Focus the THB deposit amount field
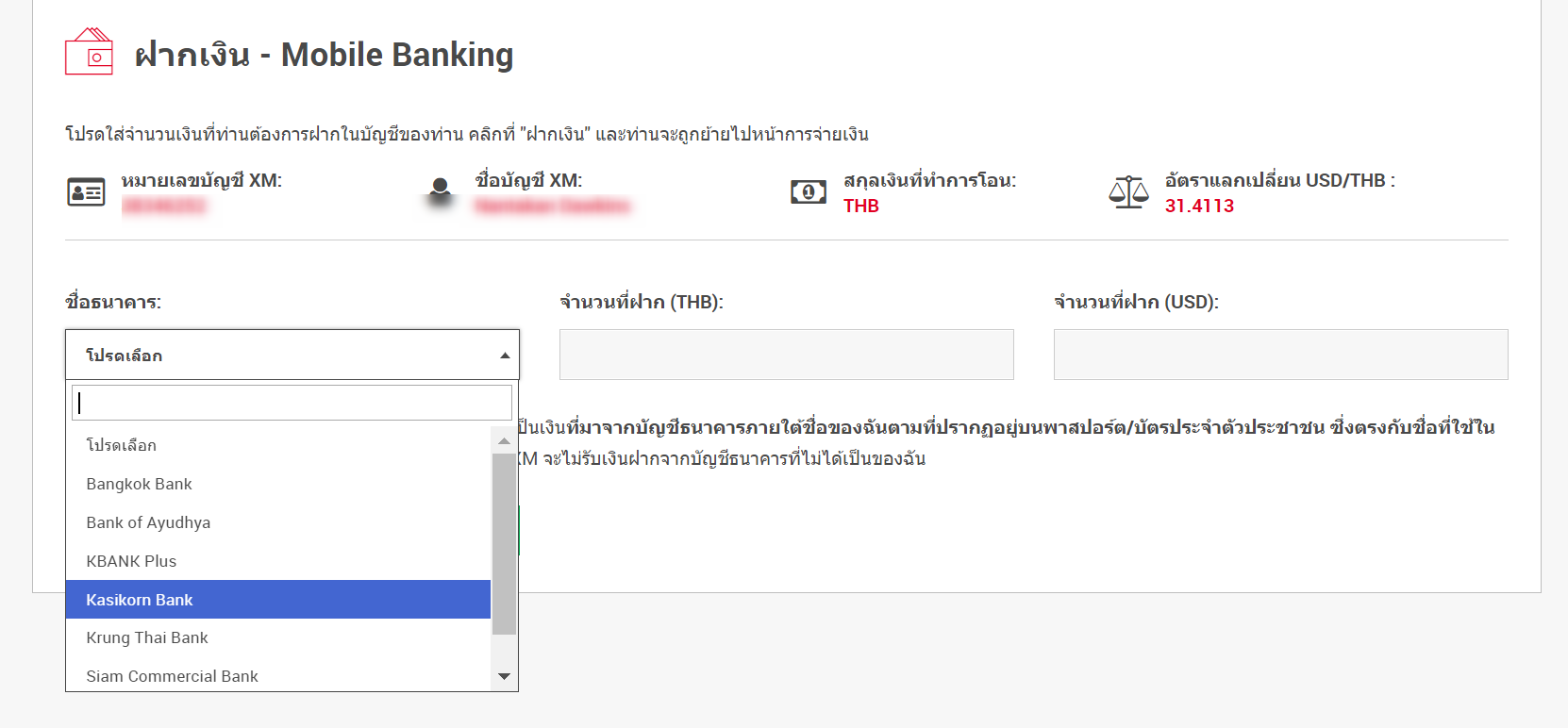1568x728 pixels. pos(787,355)
